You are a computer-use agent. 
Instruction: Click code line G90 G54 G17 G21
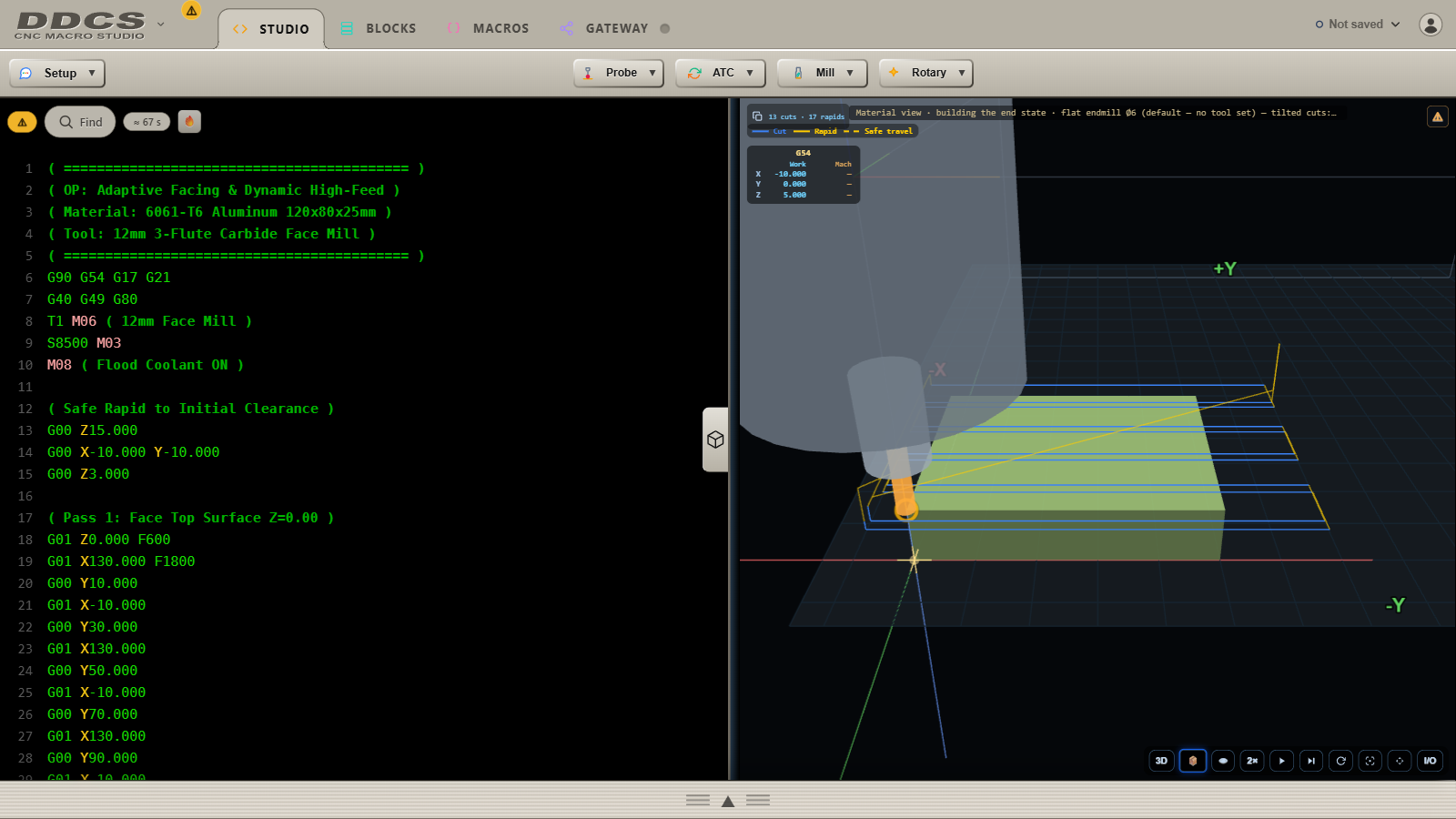click(x=109, y=278)
